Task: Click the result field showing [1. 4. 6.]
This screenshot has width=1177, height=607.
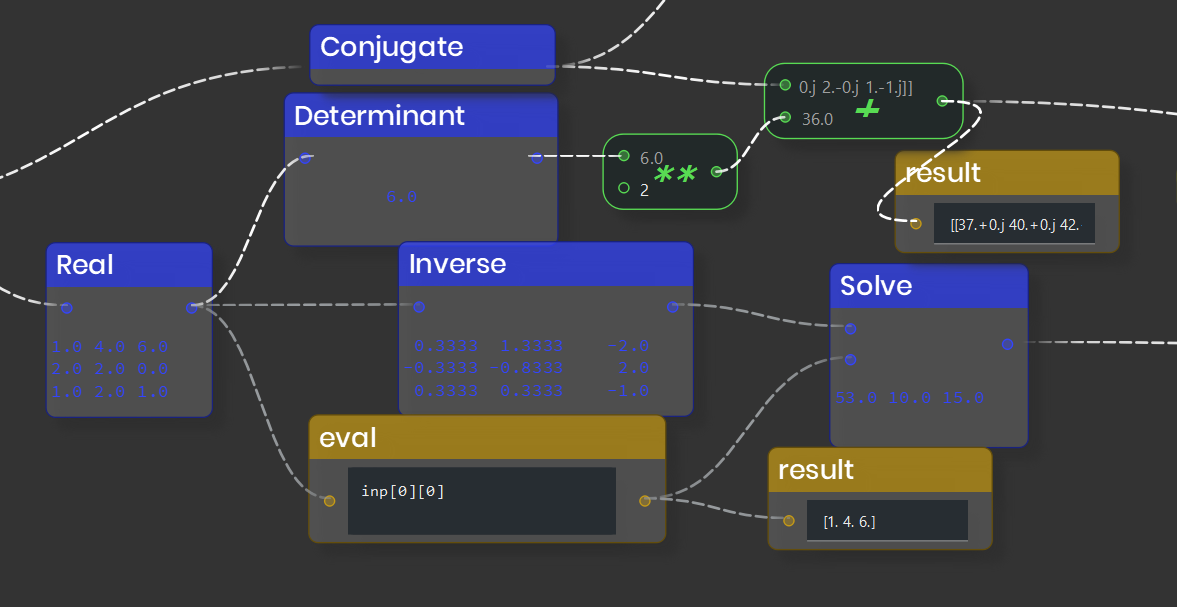Action: [x=887, y=521]
